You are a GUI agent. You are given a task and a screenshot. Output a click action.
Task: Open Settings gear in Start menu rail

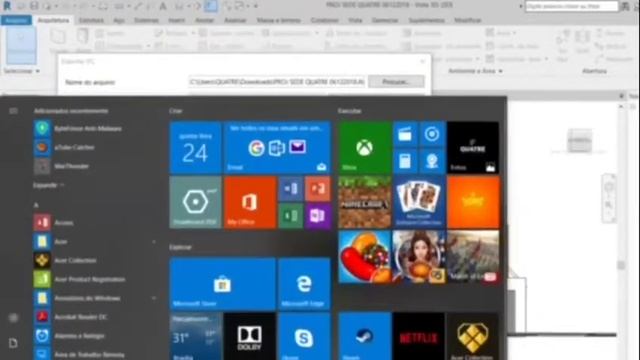(x=13, y=318)
